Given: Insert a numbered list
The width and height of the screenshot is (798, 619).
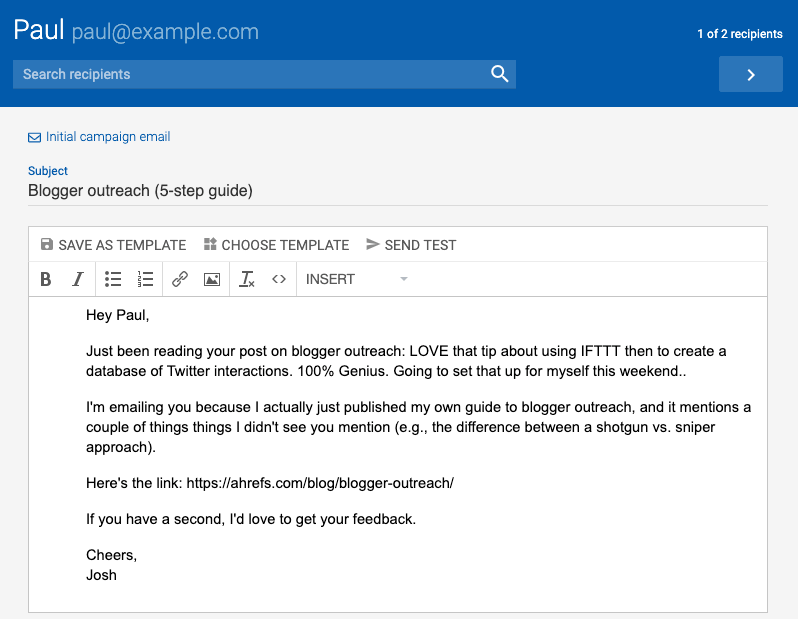Looking at the screenshot, I should tap(145, 279).
